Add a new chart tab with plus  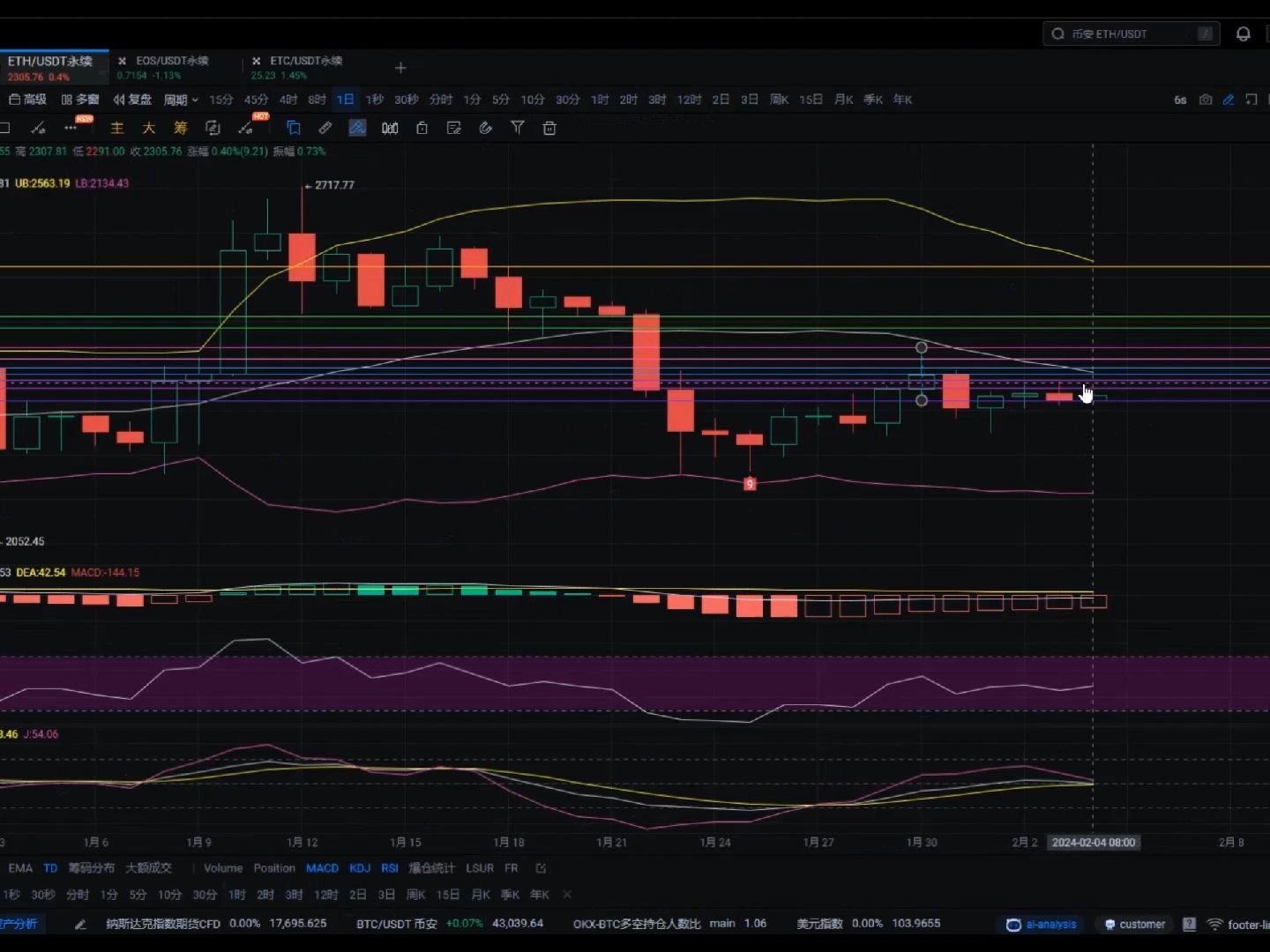tap(400, 68)
